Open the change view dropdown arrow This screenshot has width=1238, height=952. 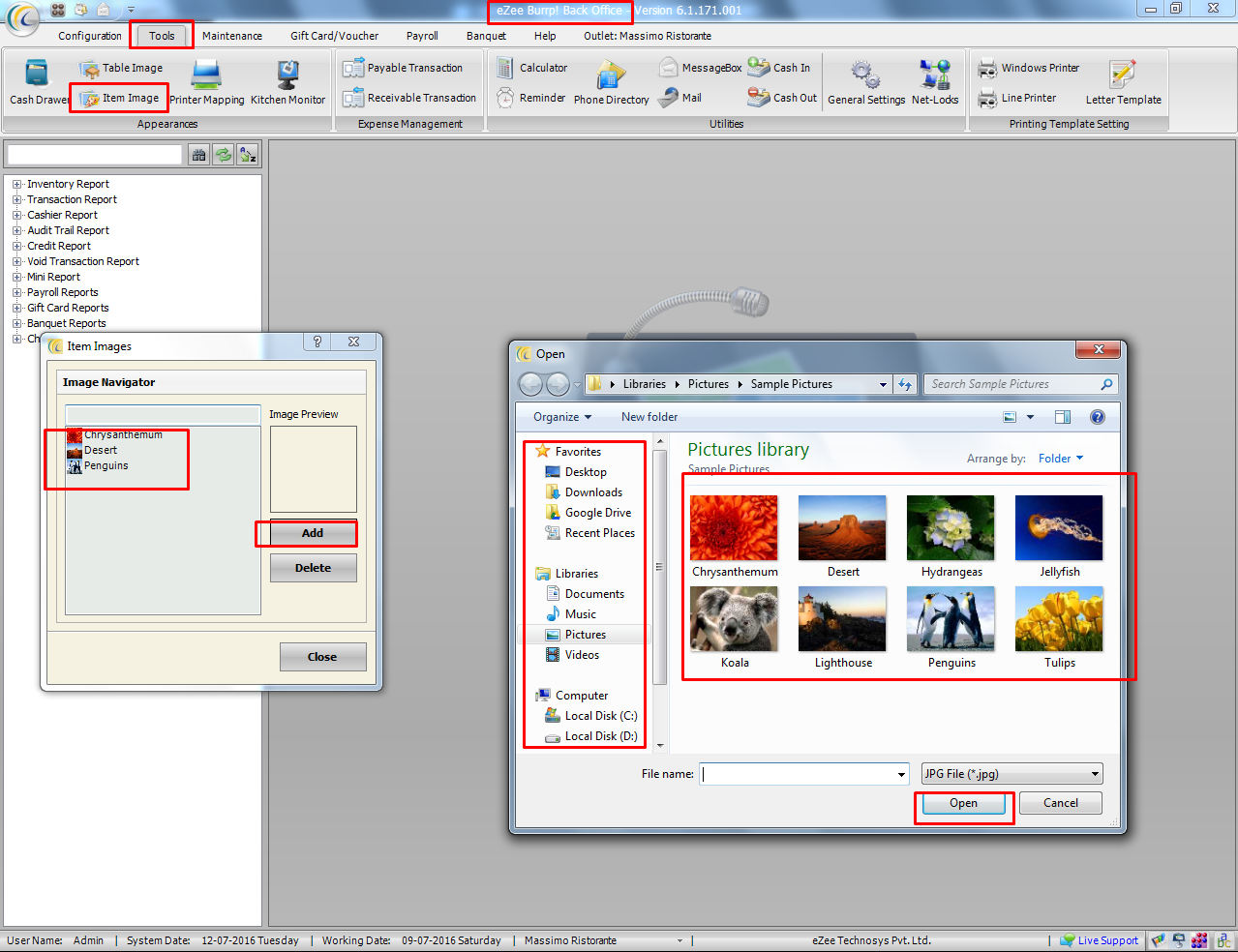tap(1030, 417)
